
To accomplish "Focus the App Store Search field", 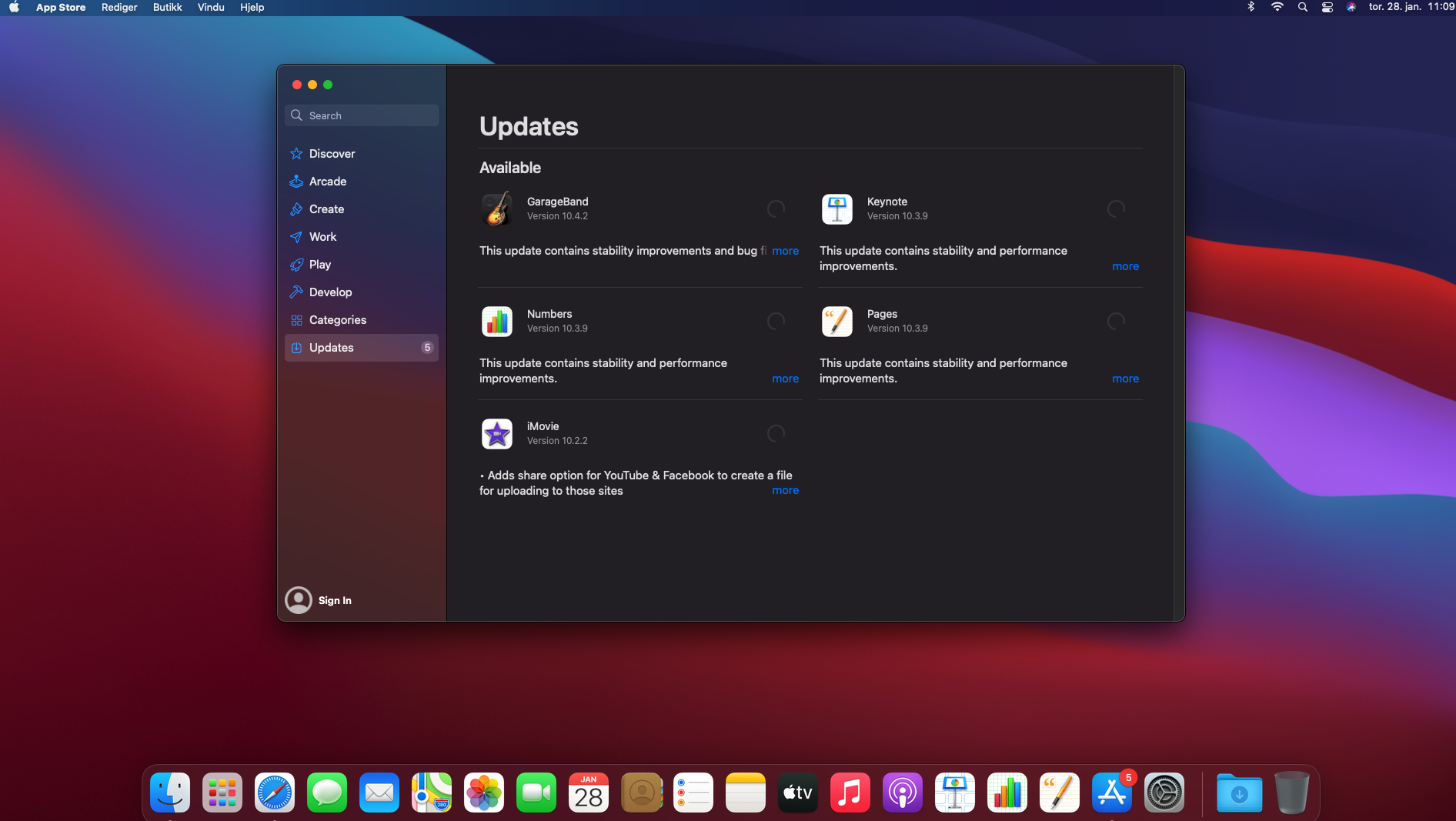I will [362, 115].
